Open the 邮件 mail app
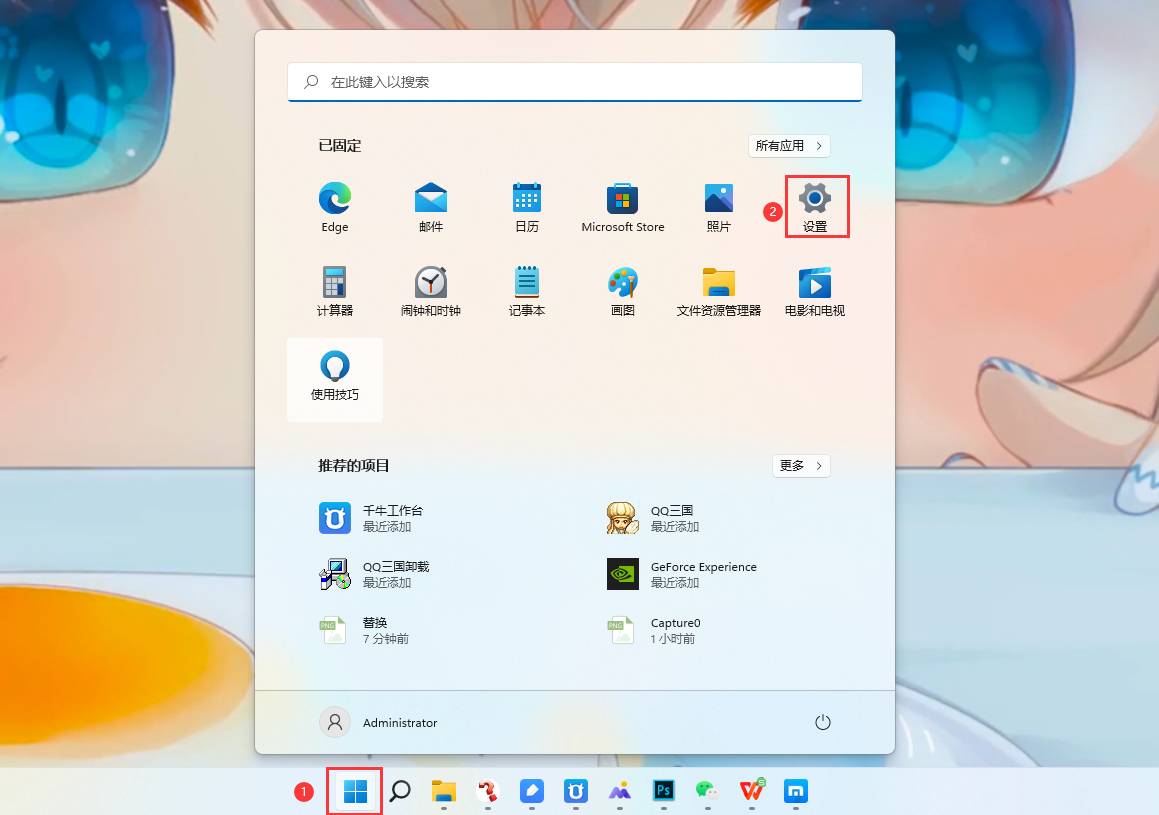The height and width of the screenshot is (815, 1159). [x=430, y=208]
